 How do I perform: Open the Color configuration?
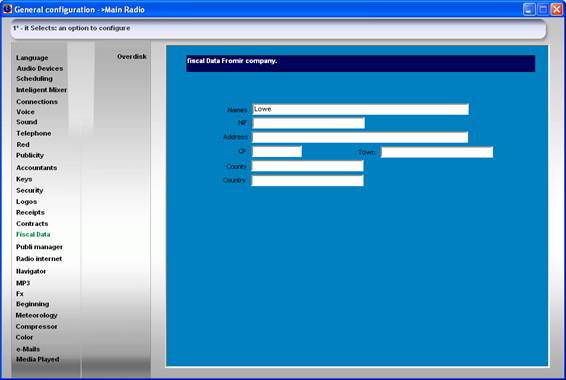click(24, 337)
